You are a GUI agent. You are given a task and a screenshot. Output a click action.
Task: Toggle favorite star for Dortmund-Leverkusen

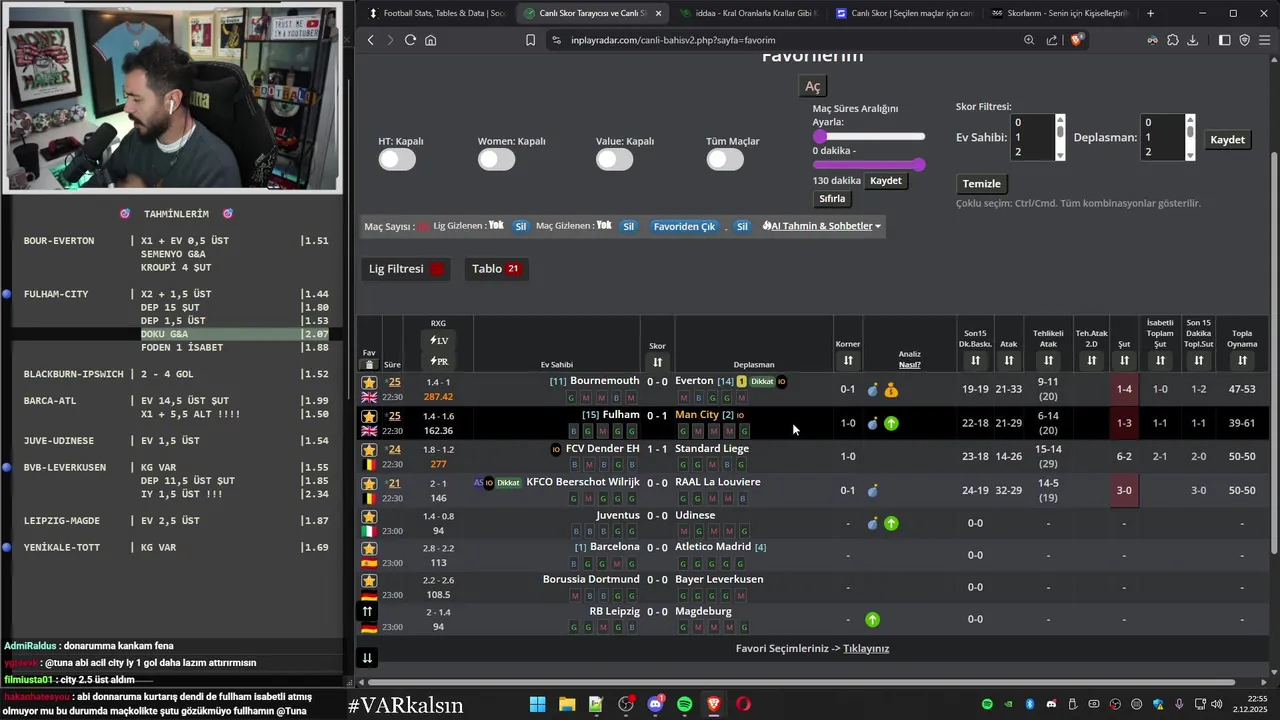369,581
